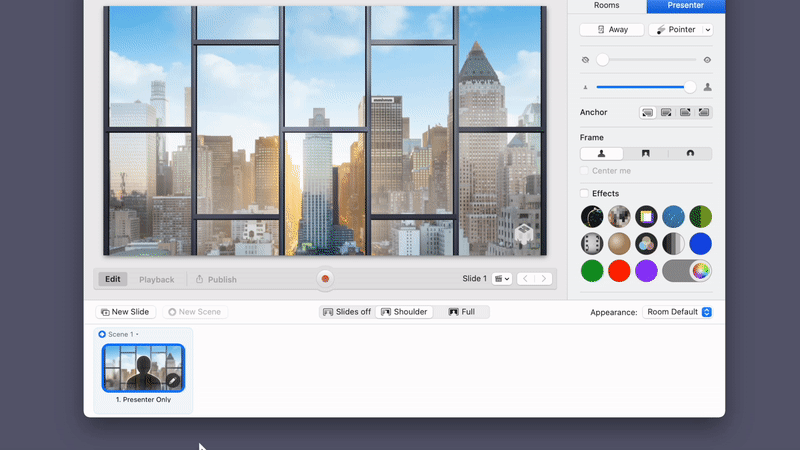Pick the green color swatch

pos(592,271)
